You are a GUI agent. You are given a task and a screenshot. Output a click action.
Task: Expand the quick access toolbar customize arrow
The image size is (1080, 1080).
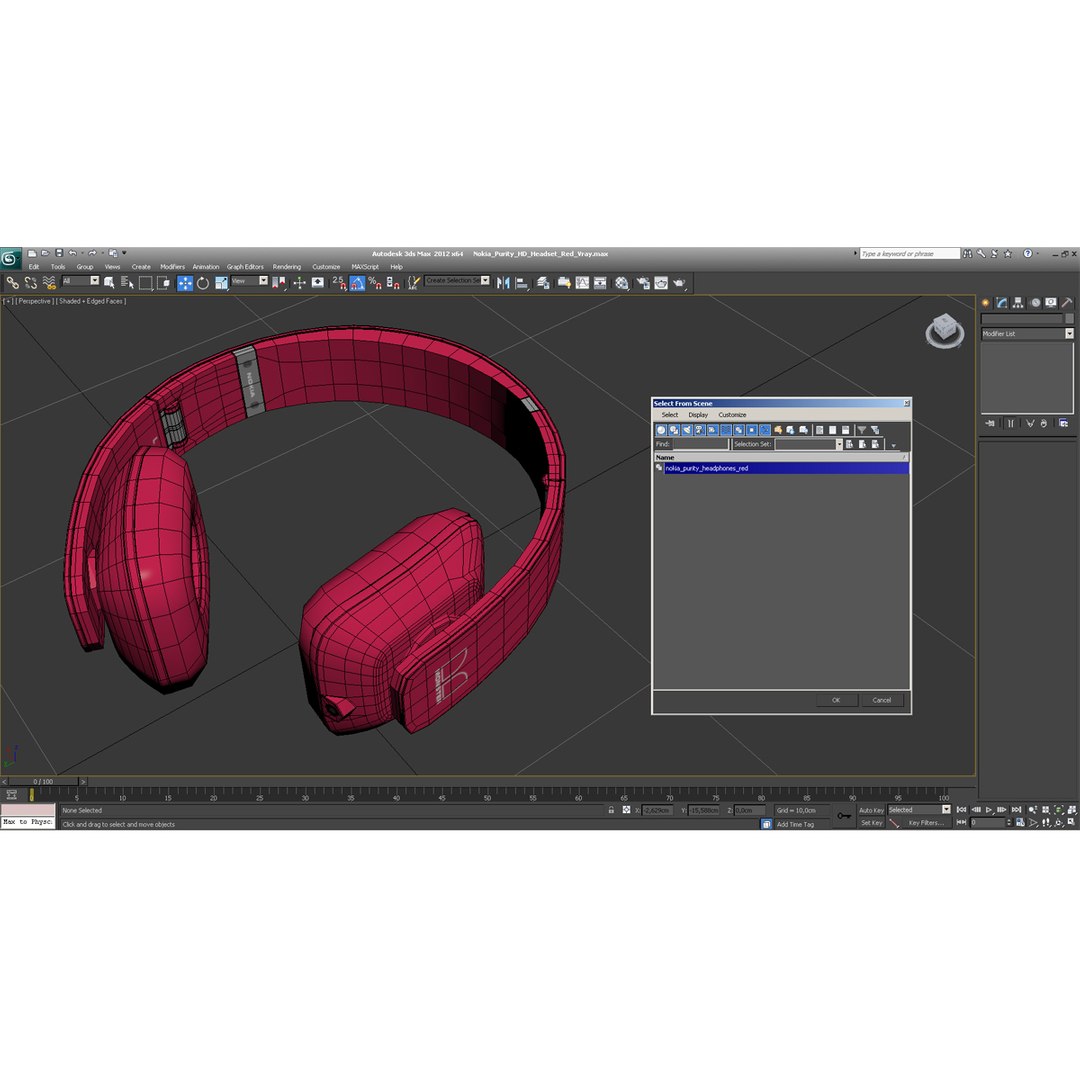pyautogui.click(x=124, y=253)
